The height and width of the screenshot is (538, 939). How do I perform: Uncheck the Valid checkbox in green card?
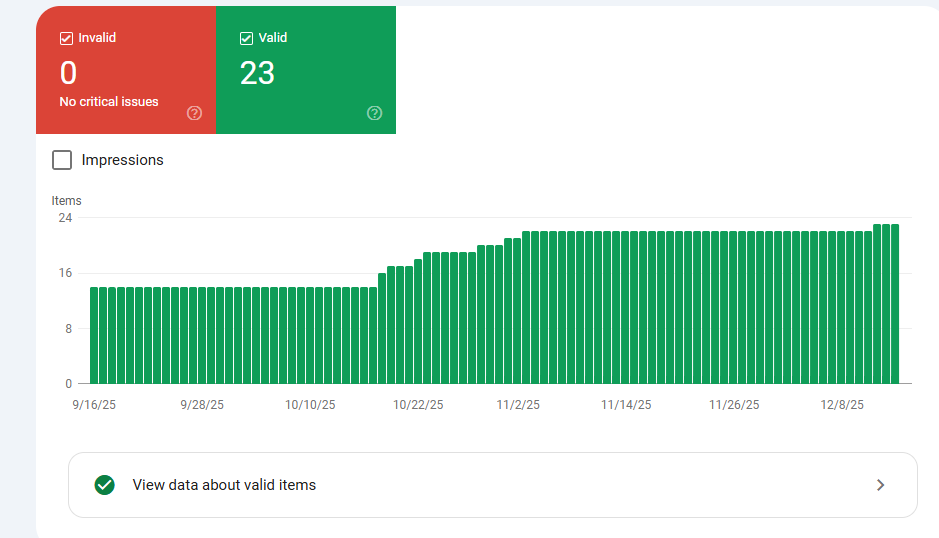point(247,38)
